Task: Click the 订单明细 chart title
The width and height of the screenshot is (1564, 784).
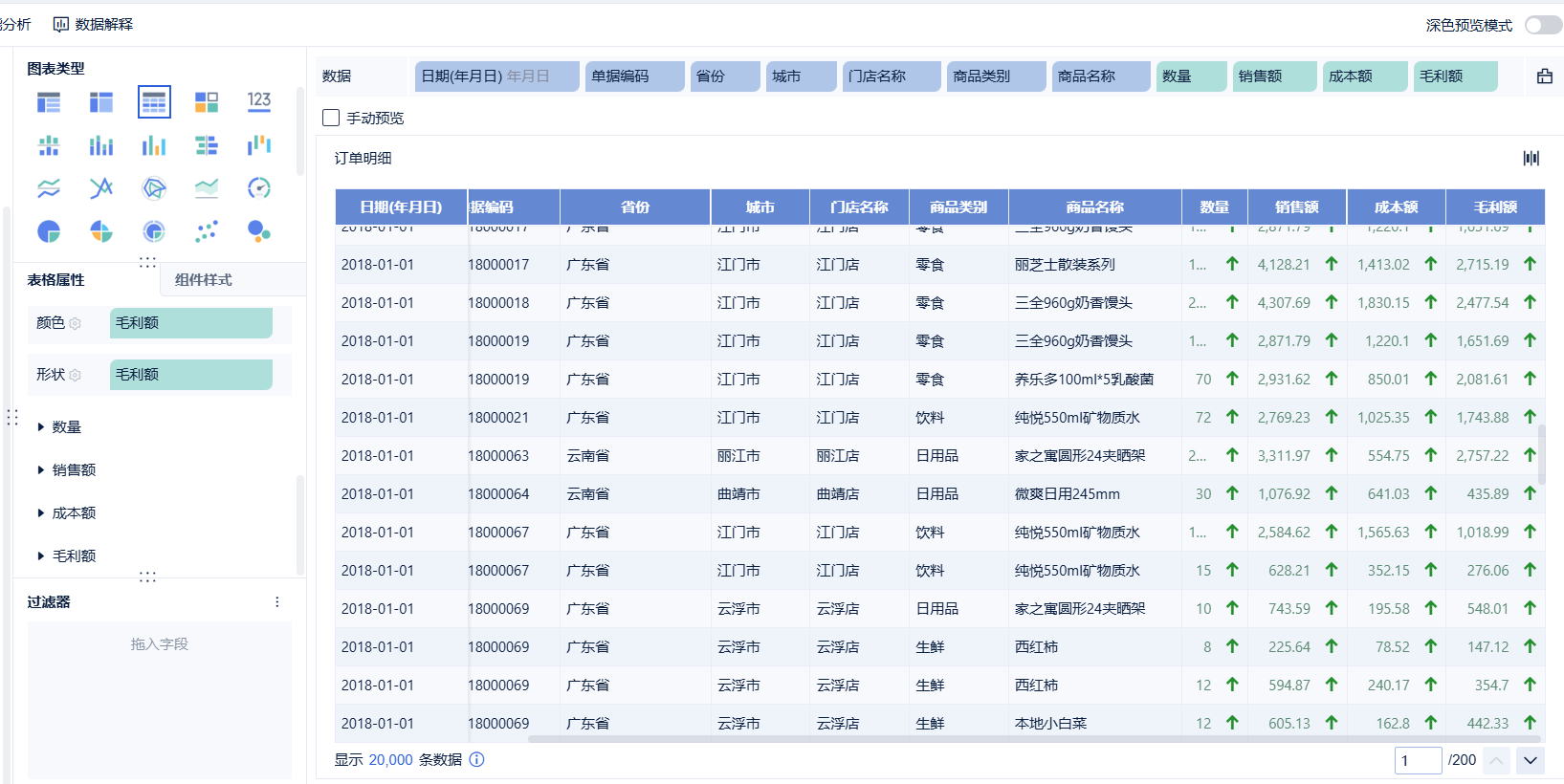Action: (x=363, y=159)
